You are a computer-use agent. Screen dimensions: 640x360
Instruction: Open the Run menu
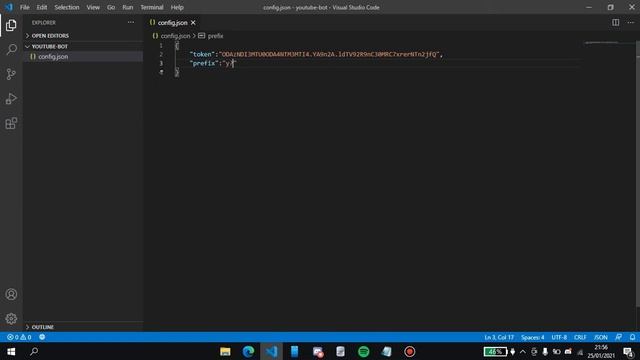[128, 7]
